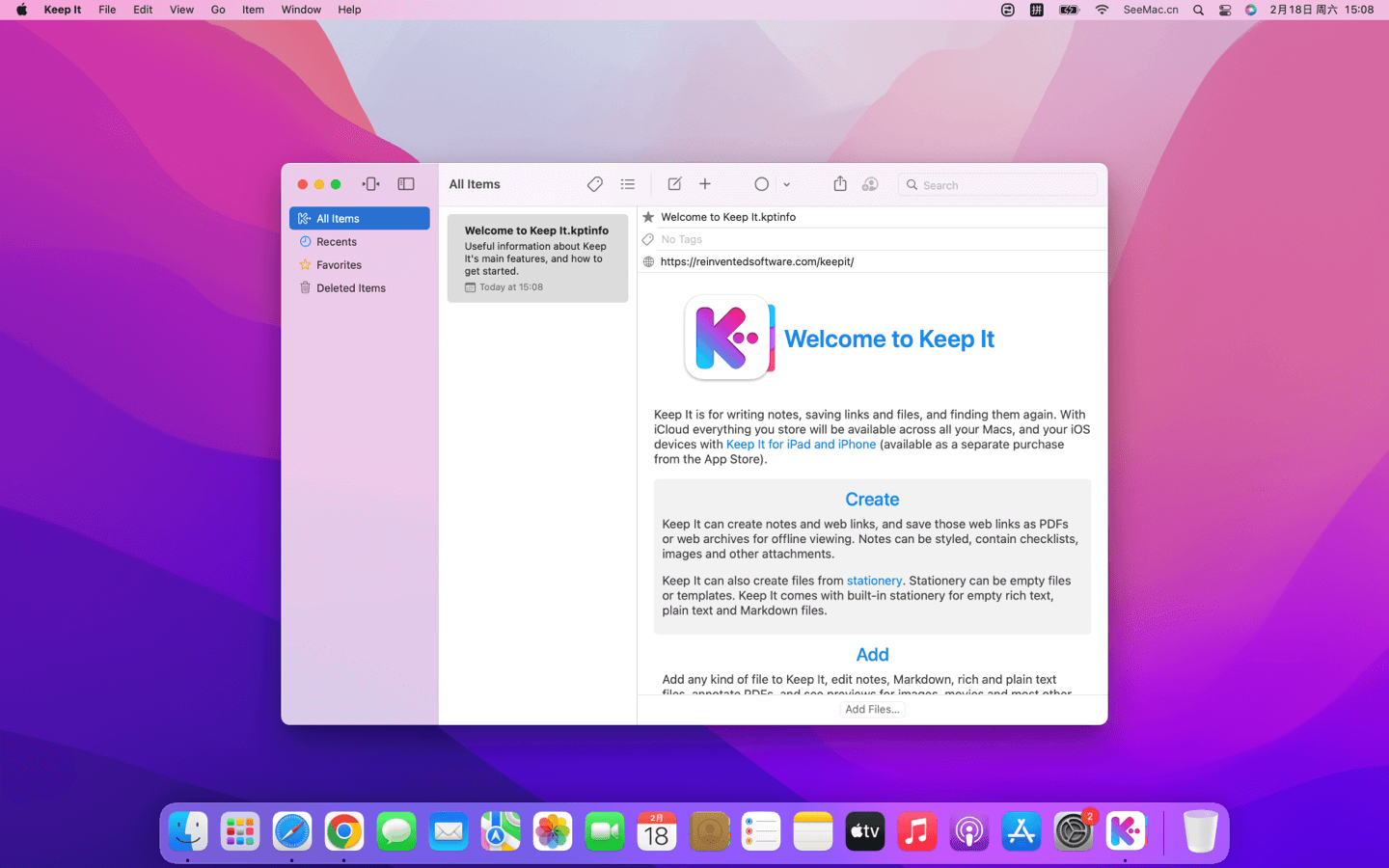This screenshot has height=868, width=1389.
Task: Open Messages from the Dock
Action: pyautogui.click(x=396, y=831)
